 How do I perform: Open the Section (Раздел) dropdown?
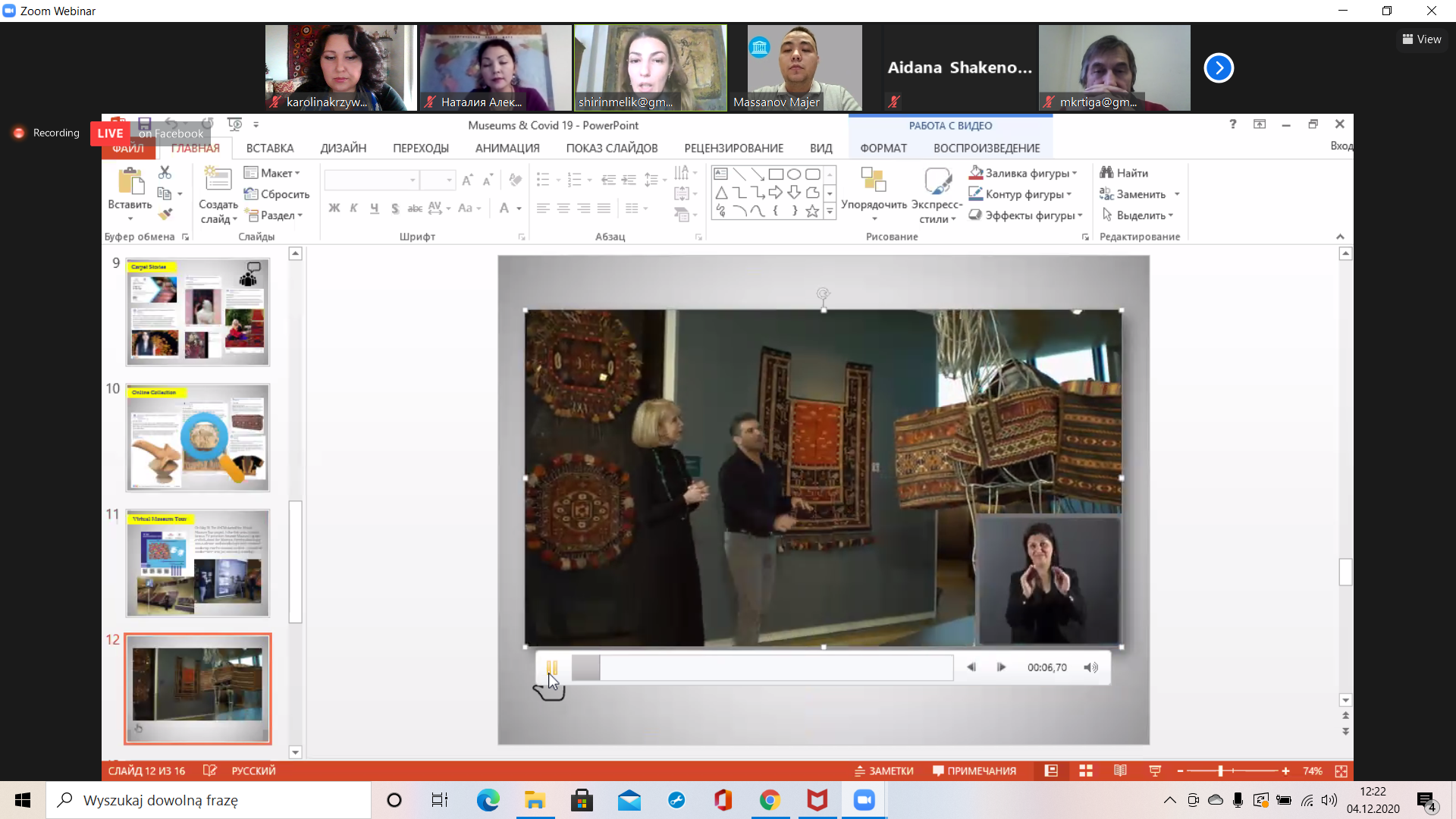(x=275, y=215)
